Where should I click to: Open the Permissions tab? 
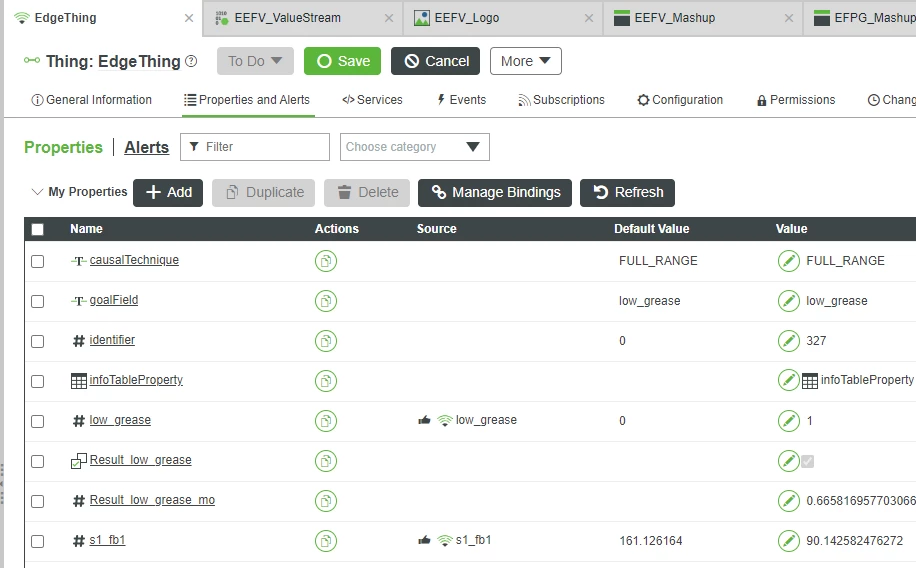coord(796,100)
